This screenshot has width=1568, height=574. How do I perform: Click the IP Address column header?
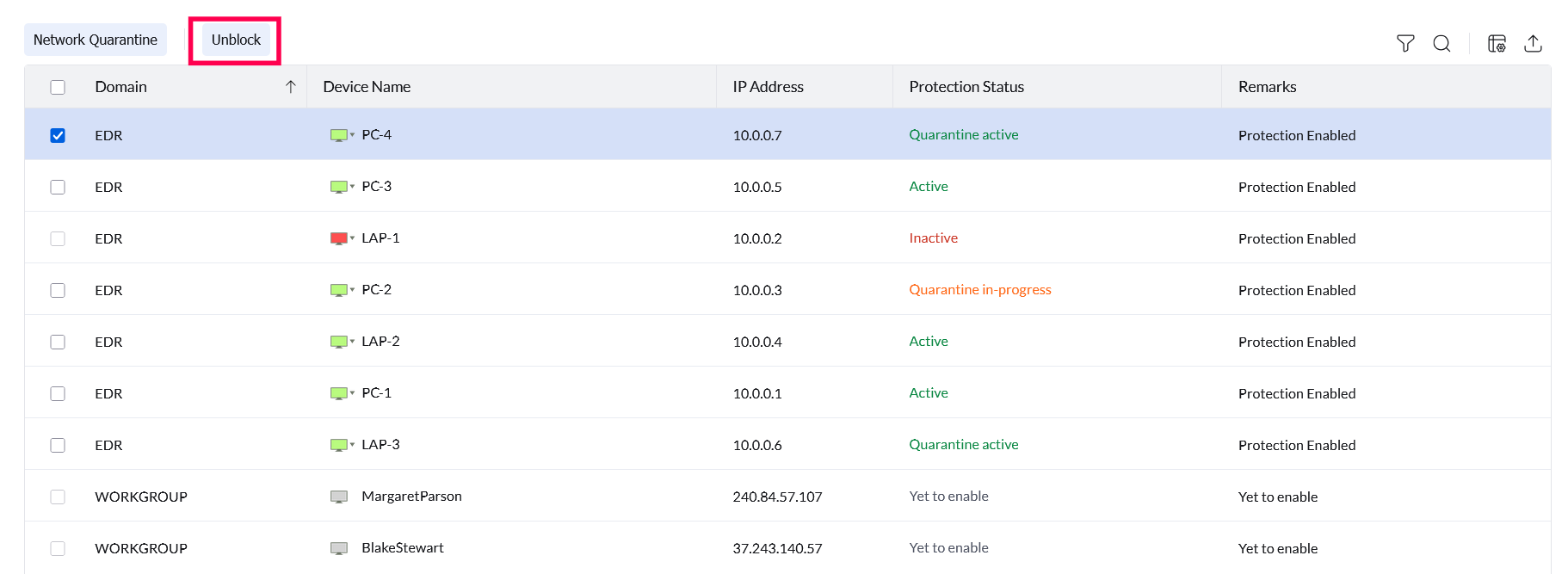click(767, 86)
